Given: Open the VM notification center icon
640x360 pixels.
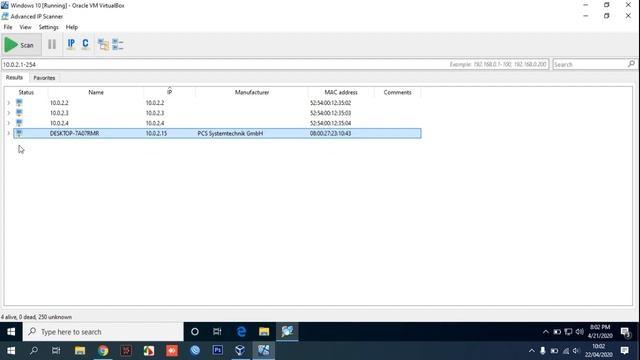Looking at the screenshot, I should 625,331.
